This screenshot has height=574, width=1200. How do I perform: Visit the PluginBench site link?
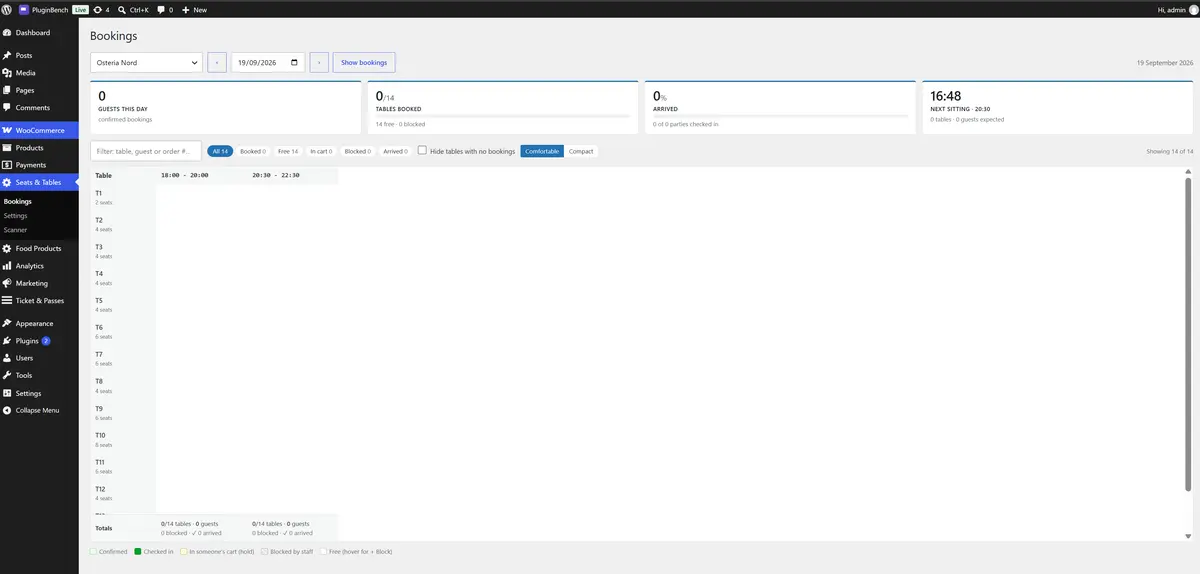43,9
